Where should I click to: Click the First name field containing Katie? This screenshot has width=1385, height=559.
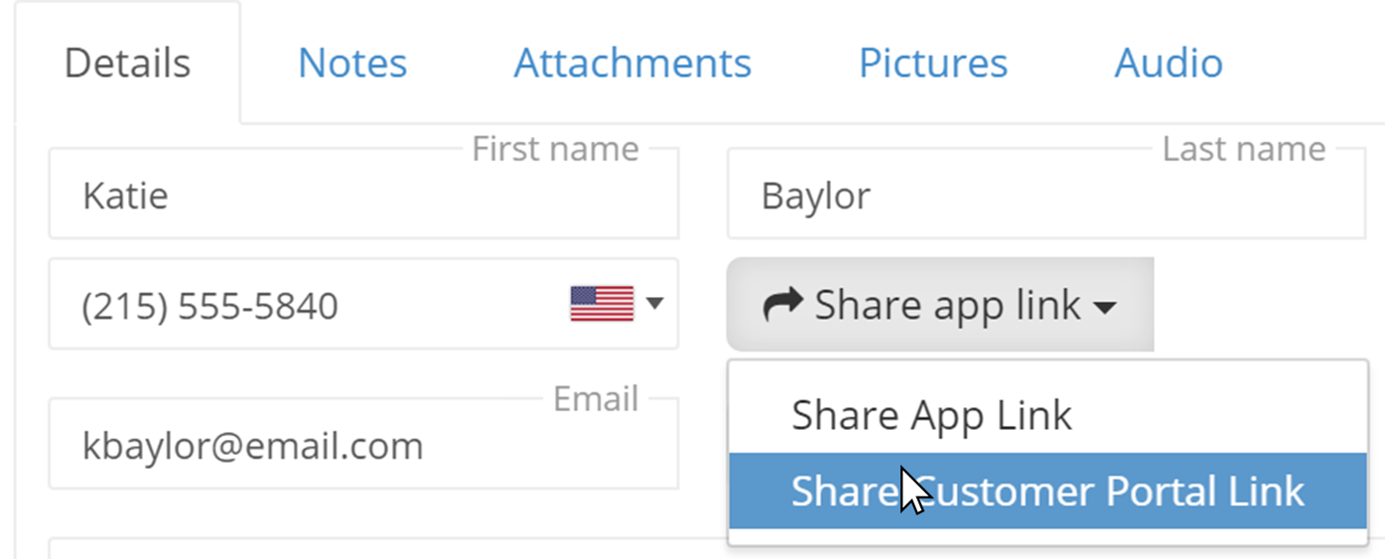364,194
